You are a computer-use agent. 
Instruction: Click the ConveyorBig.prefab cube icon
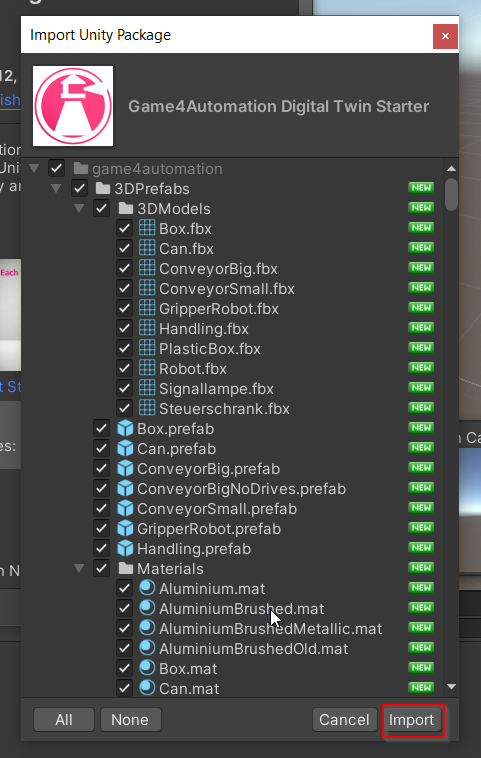(x=125, y=468)
